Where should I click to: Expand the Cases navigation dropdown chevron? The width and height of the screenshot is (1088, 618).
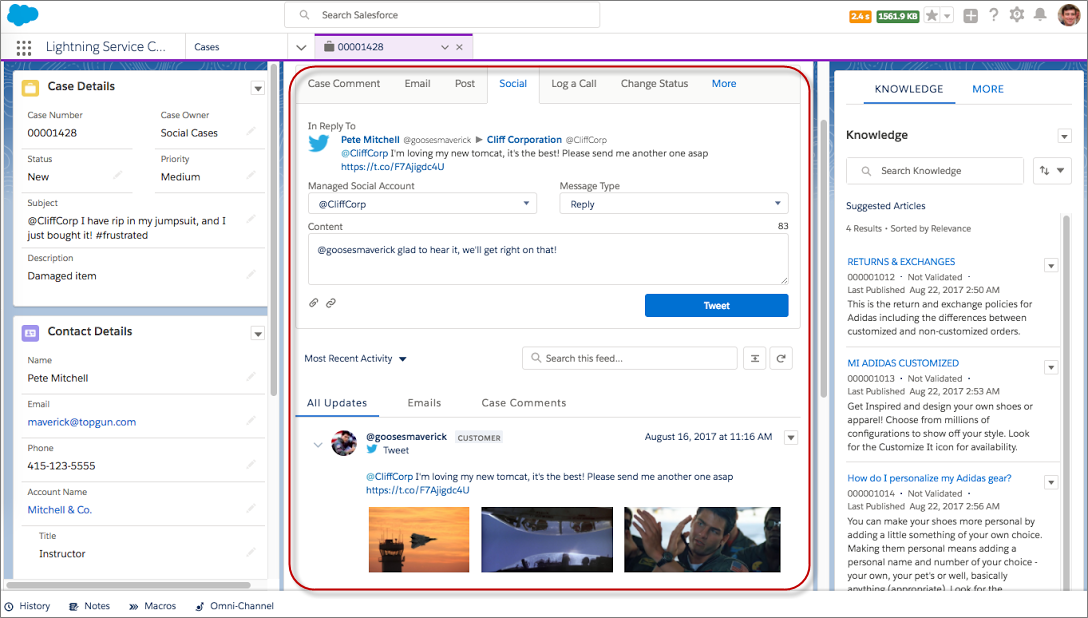tap(300, 47)
